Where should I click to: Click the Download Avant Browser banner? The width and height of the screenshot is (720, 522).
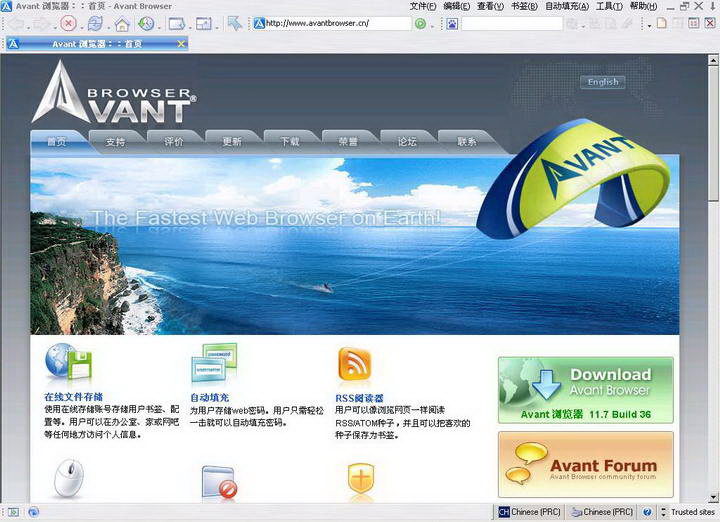coord(586,390)
